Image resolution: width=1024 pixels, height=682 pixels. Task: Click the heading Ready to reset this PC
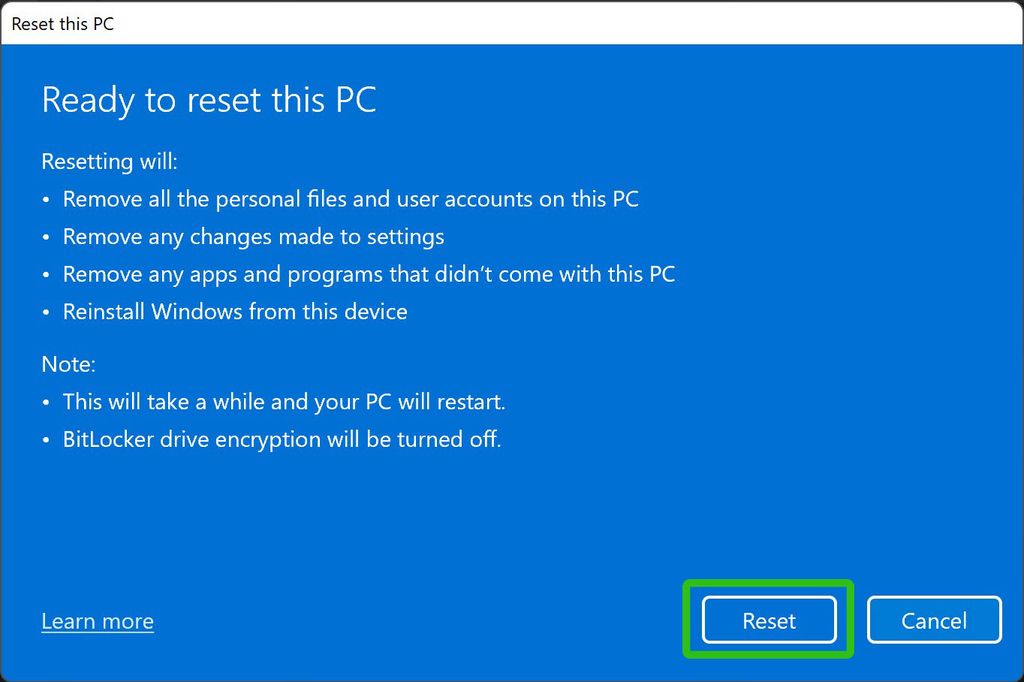coord(208,100)
